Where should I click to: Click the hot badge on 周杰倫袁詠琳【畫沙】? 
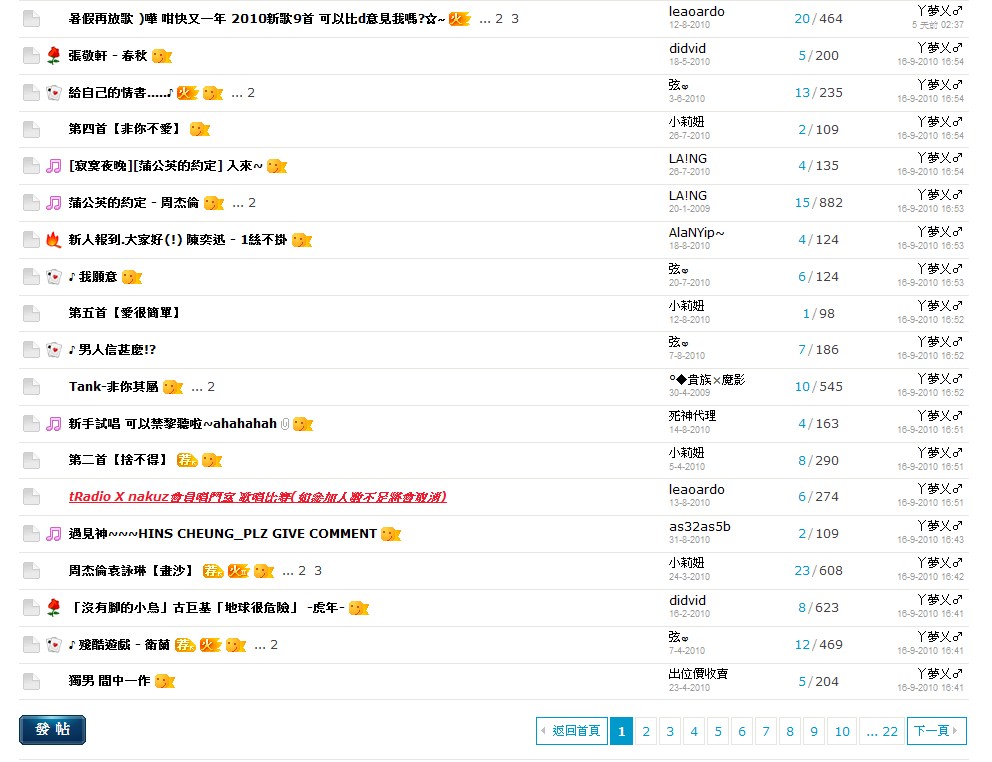click(239, 571)
